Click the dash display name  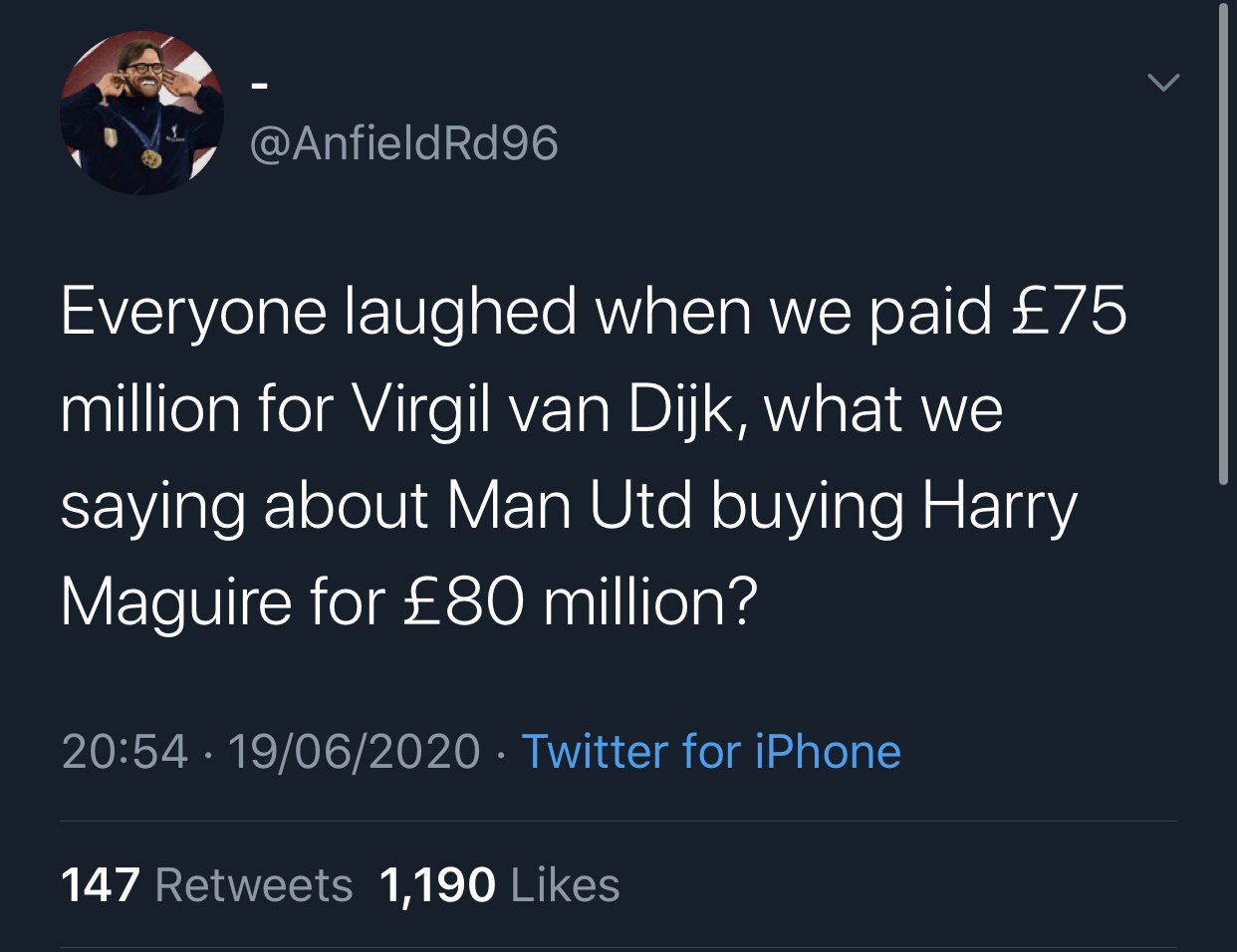(x=259, y=88)
